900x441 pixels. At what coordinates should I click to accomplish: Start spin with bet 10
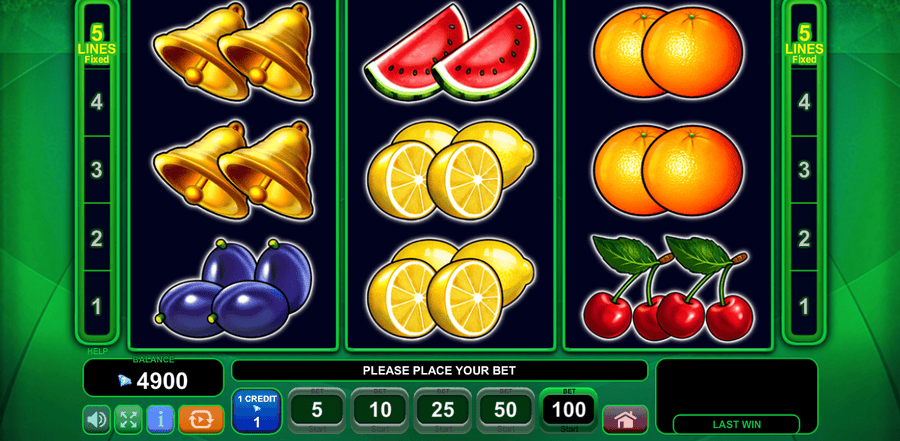[380, 411]
